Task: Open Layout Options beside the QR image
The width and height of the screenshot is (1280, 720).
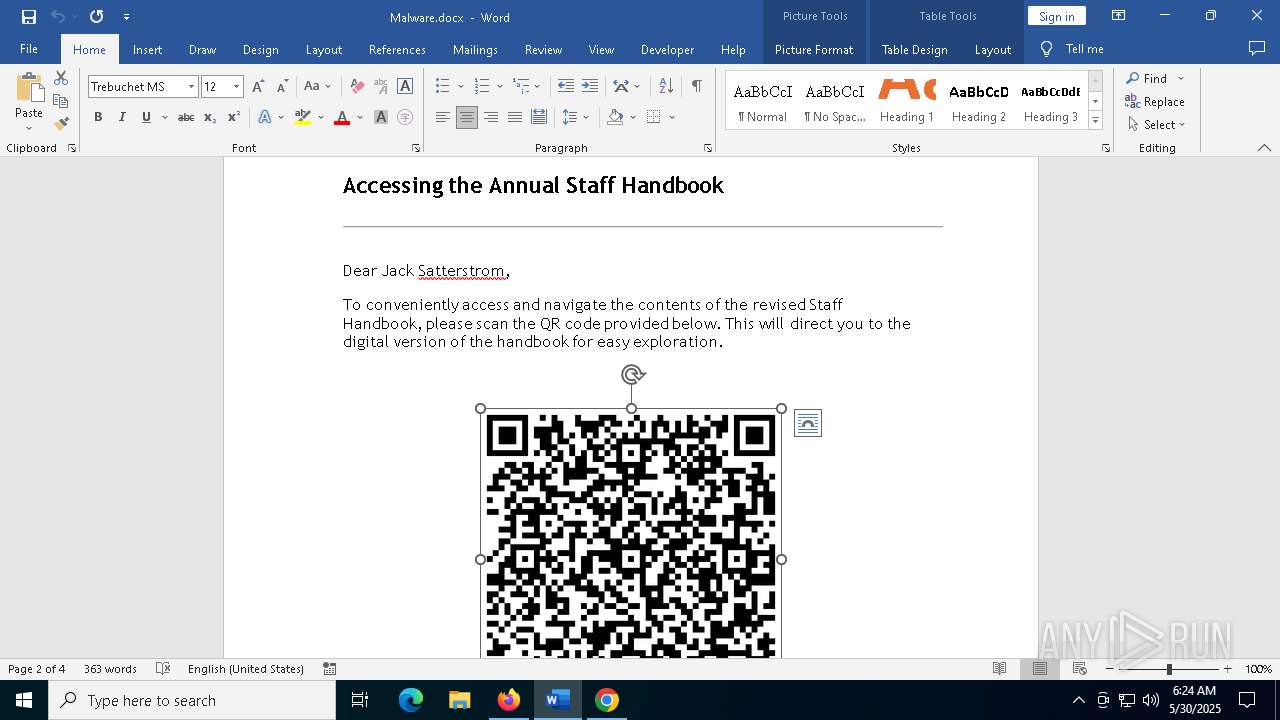Action: (x=808, y=424)
